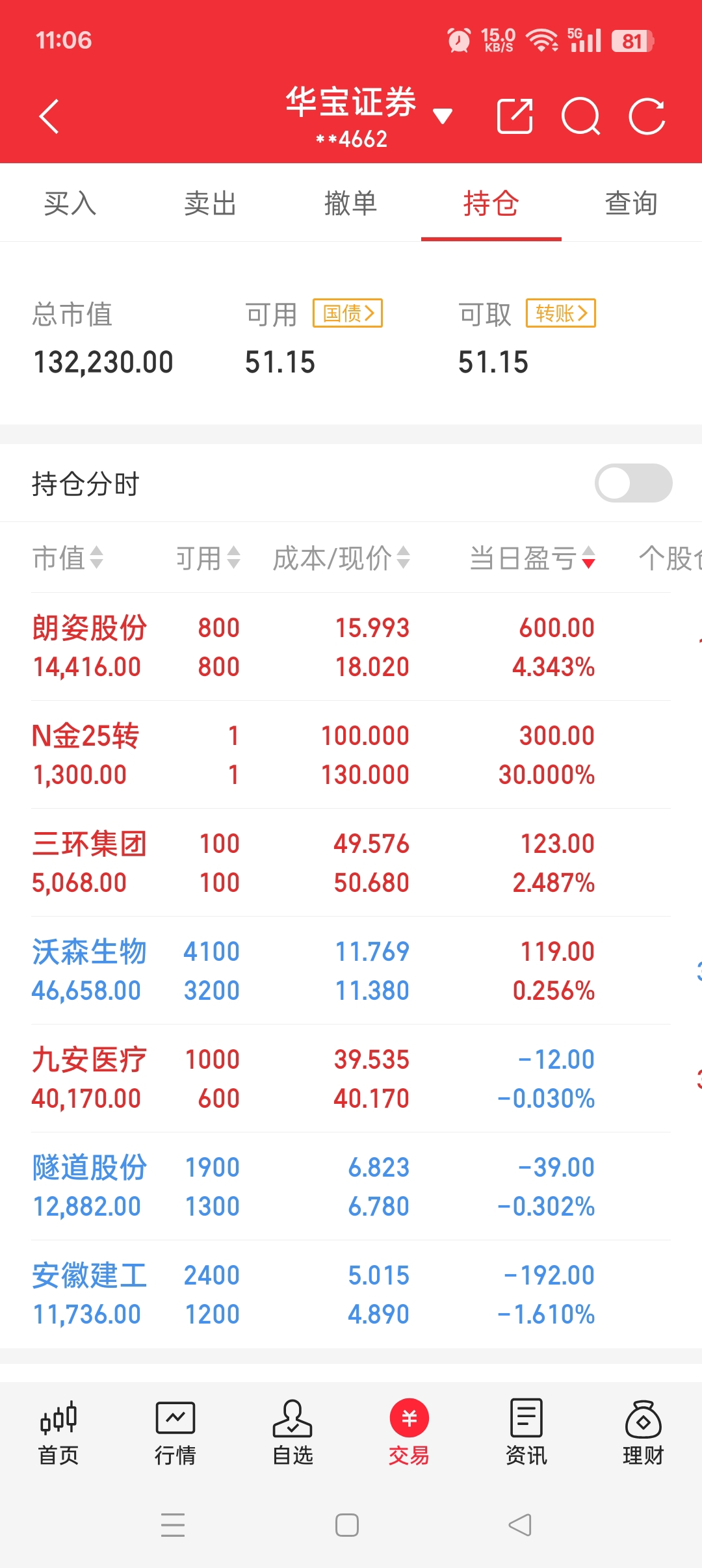Switch to the 查询 tab
702x1568 pixels.
coord(631,203)
